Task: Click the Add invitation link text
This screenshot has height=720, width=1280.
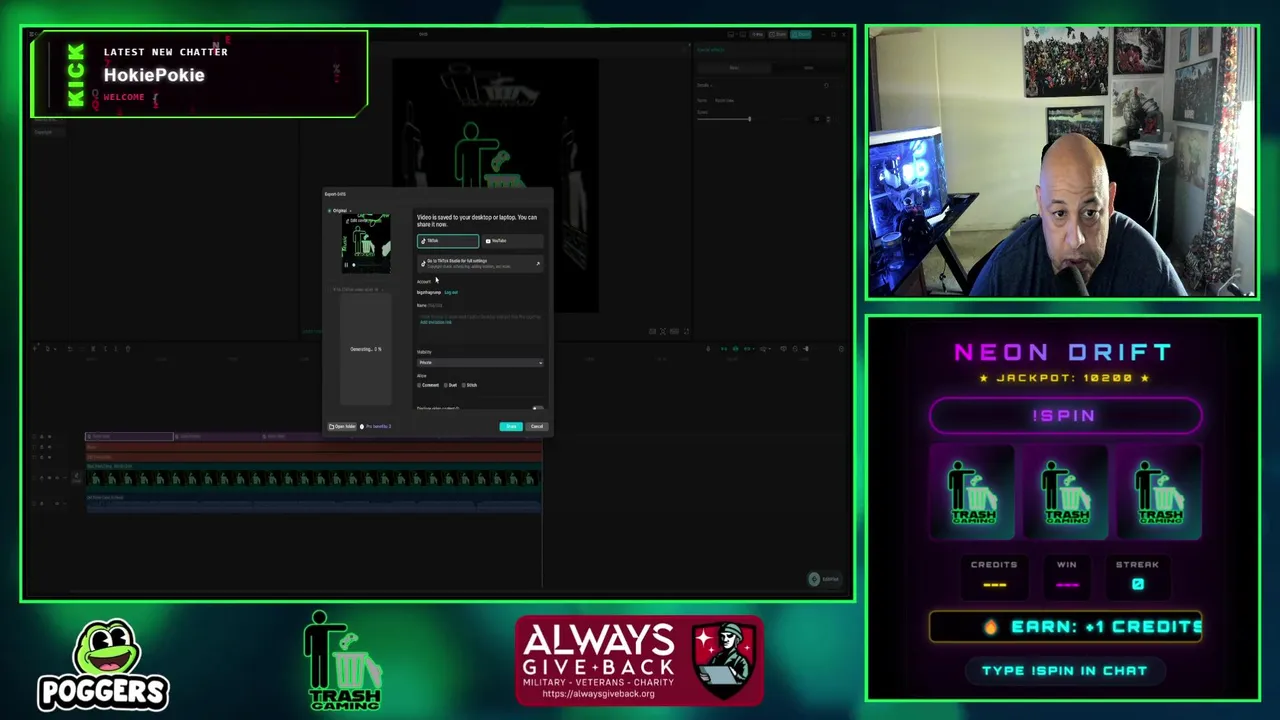Action: click(x=436, y=322)
